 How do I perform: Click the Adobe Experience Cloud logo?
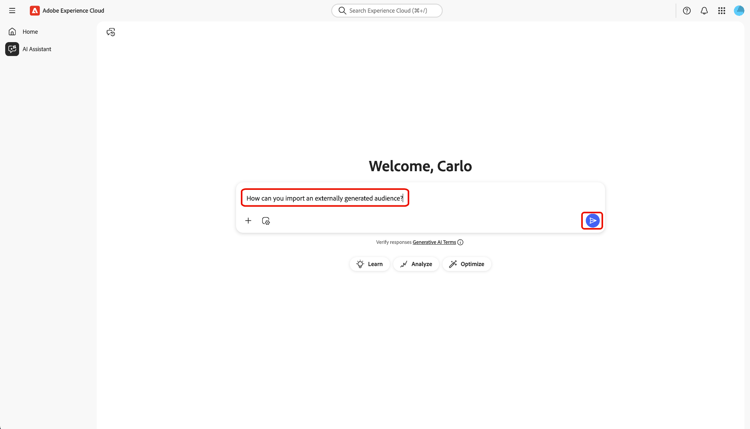pyautogui.click(x=34, y=11)
